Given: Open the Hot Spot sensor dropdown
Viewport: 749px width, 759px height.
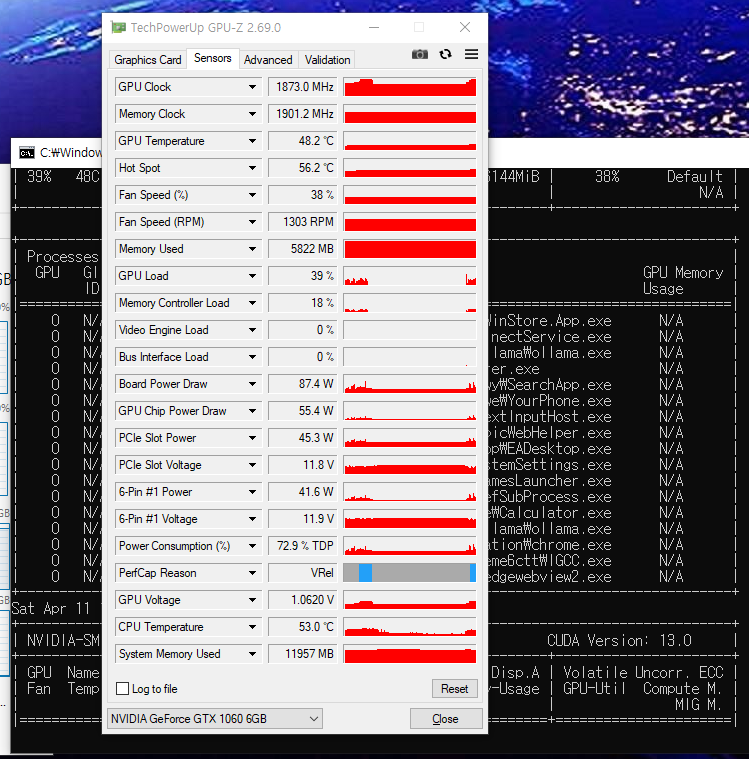Looking at the screenshot, I should pyautogui.click(x=252, y=168).
